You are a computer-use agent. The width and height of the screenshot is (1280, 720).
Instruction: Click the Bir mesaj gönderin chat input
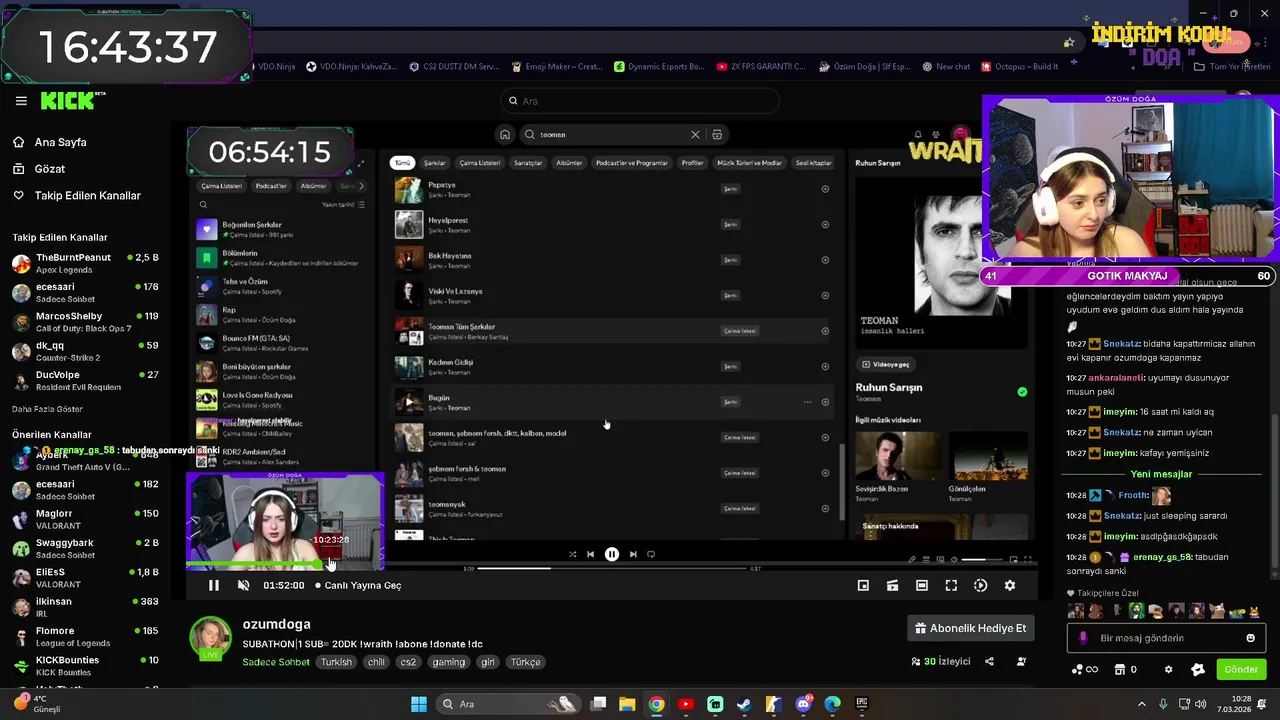1165,638
